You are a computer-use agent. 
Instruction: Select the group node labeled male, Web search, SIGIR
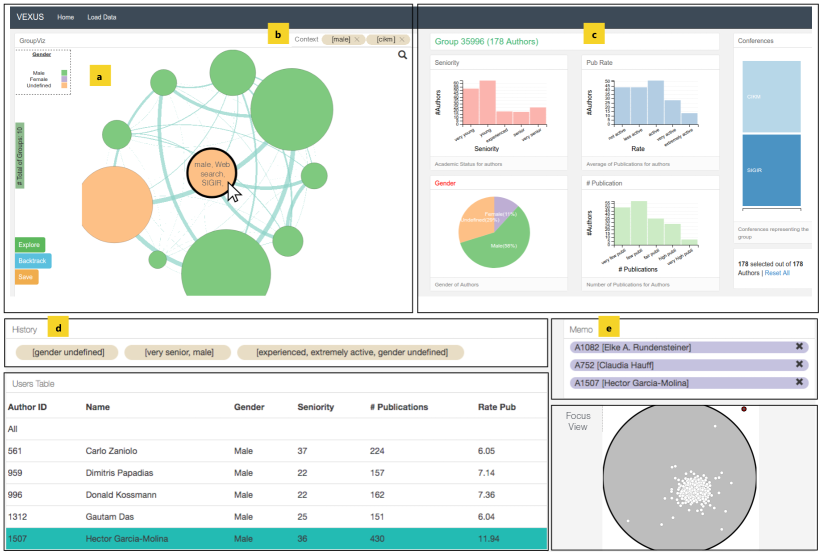pos(212,173)
